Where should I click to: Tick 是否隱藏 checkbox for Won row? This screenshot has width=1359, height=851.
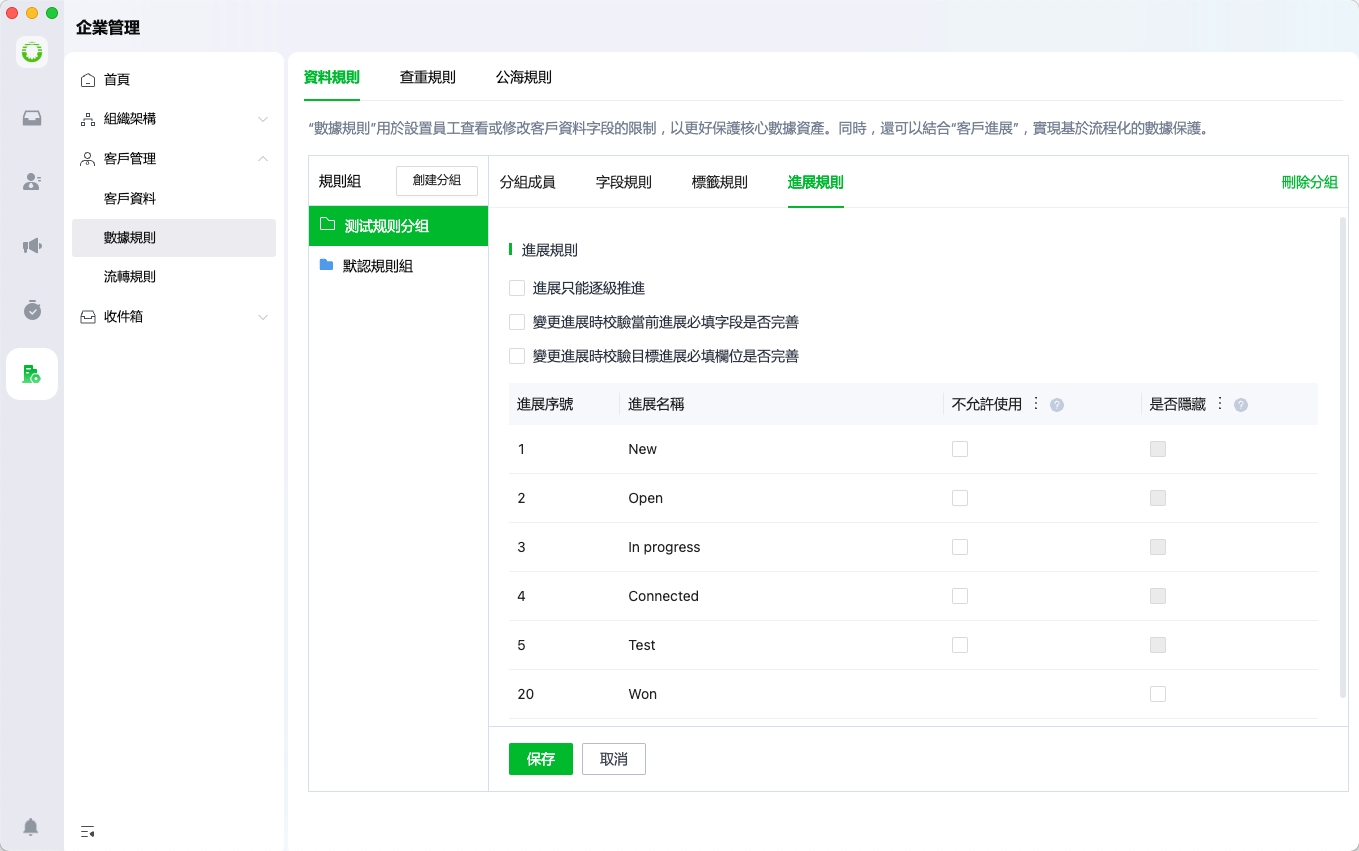click(1158, 694)
